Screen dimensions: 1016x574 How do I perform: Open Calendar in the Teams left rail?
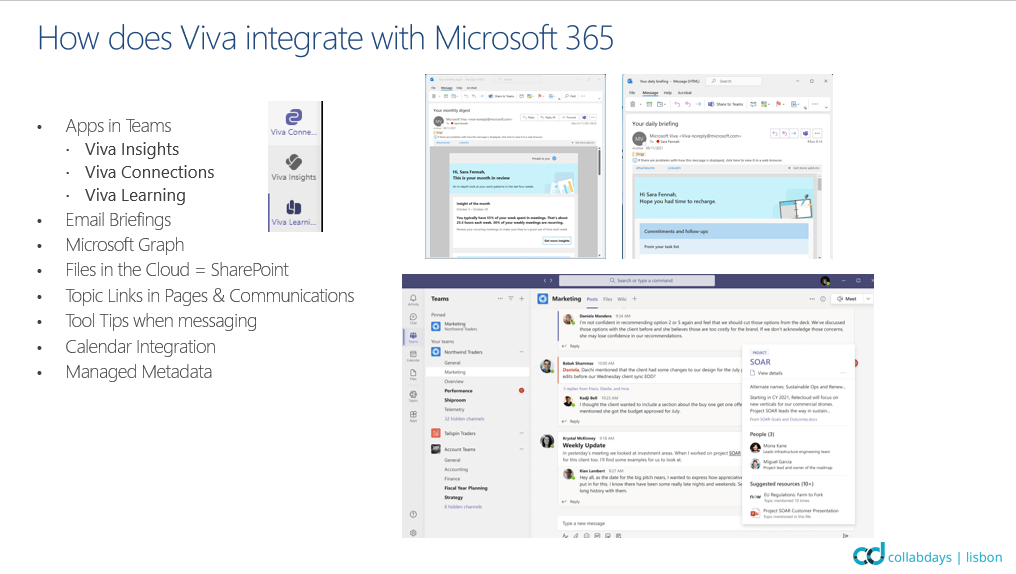[x=413, y=356]
